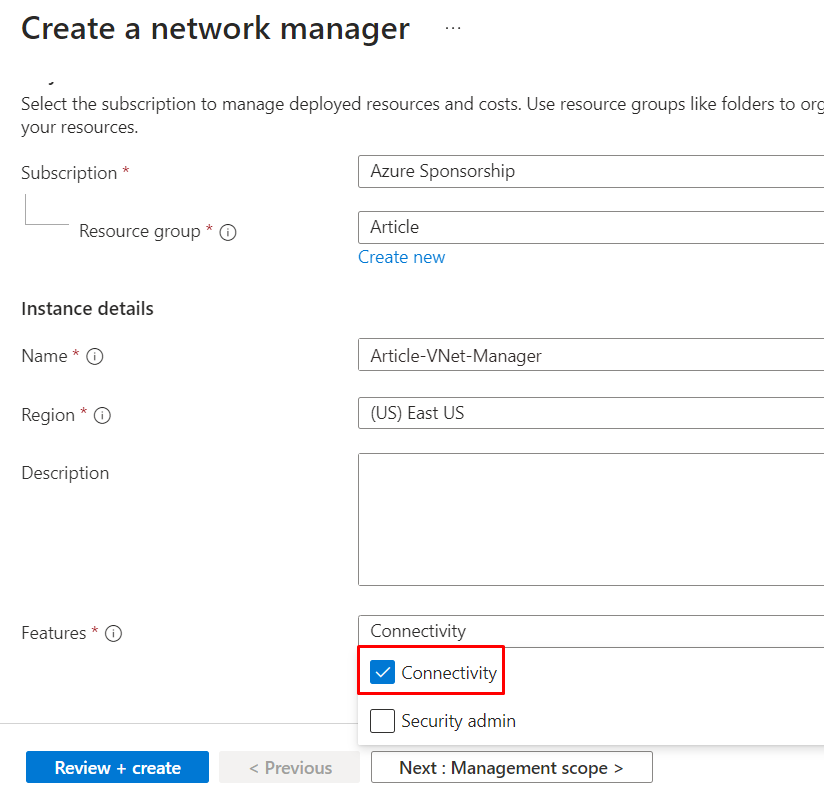Click the Region info icon

[x=101, y=415]
